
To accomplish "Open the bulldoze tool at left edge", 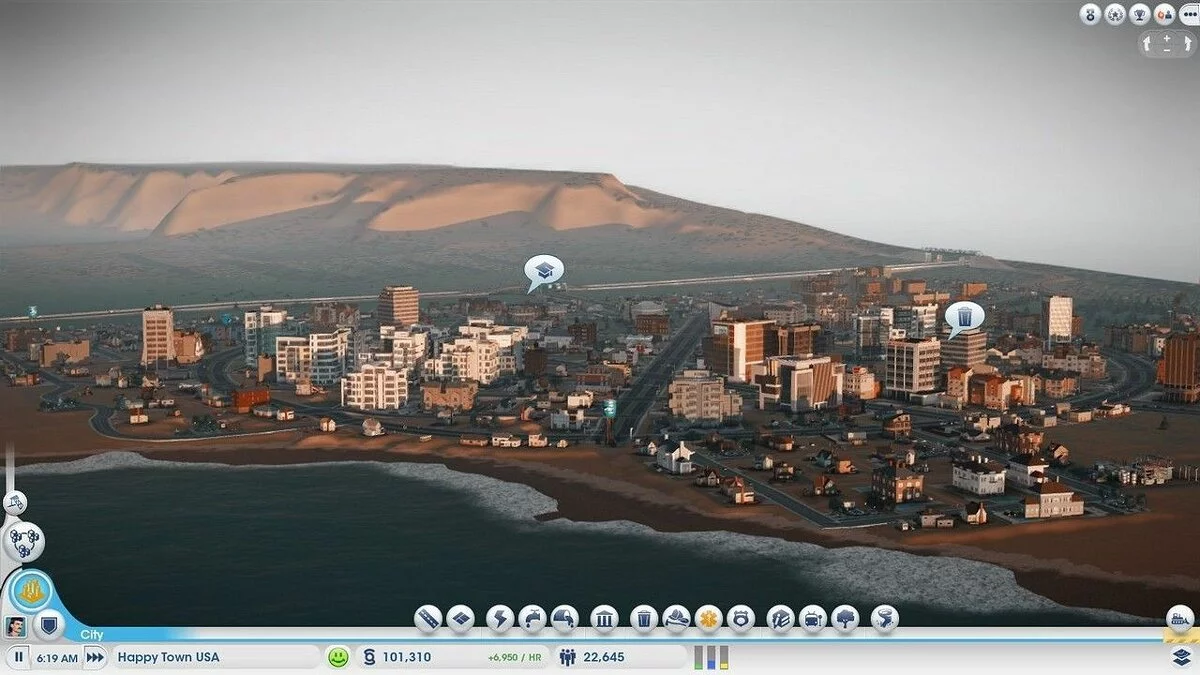I will click(14, 502).
